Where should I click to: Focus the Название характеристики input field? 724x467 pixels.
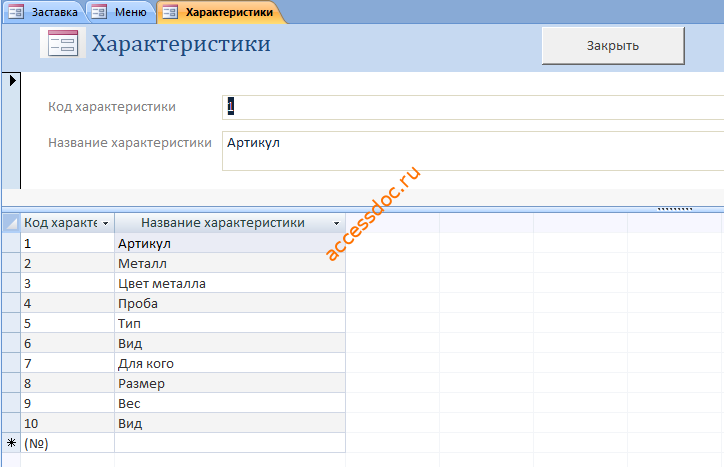pyautogui.click(x=473, y=151)
